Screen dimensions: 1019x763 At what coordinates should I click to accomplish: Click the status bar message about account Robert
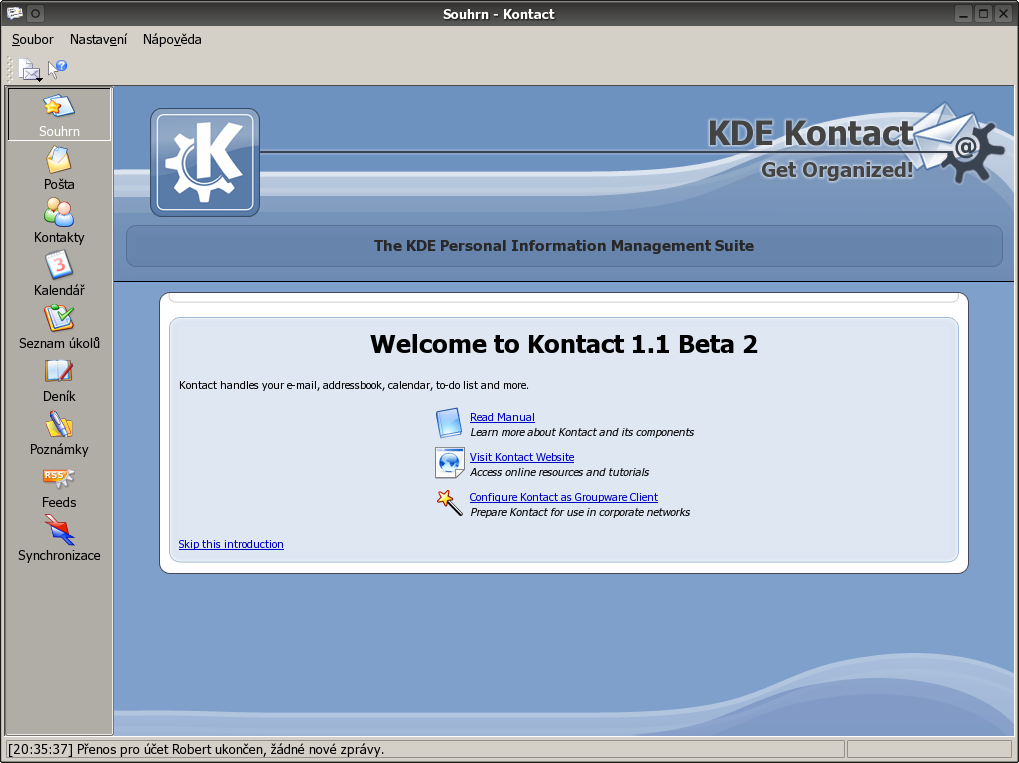pos(196,749)
